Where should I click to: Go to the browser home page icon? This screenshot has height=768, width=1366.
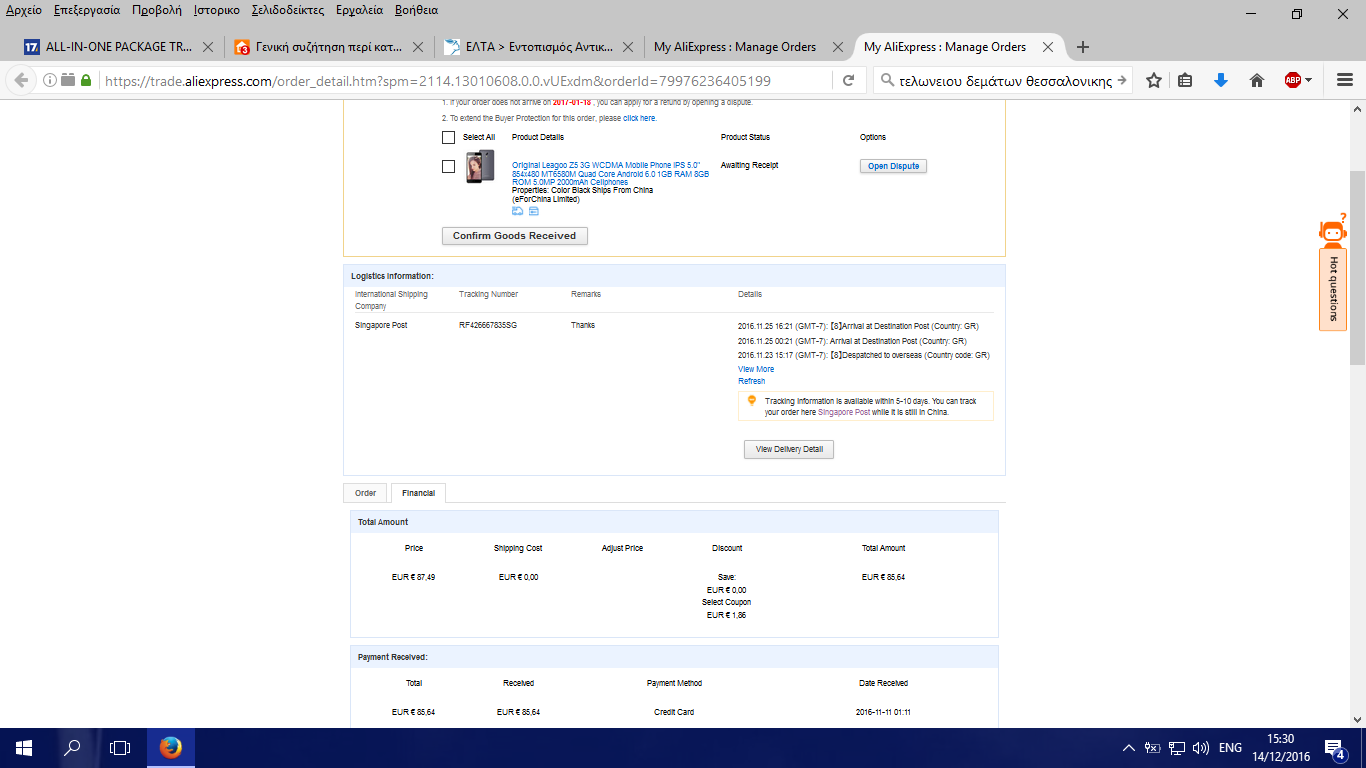click(1257, 81)
